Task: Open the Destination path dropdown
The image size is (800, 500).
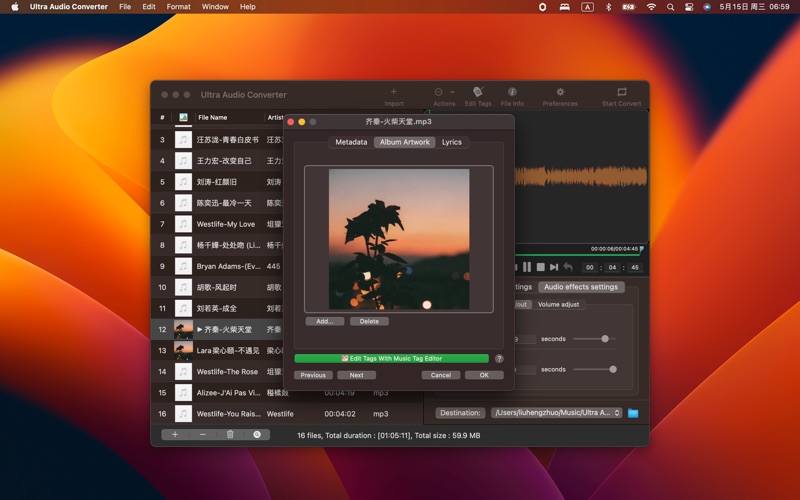Action: click(x=556, y=413)
